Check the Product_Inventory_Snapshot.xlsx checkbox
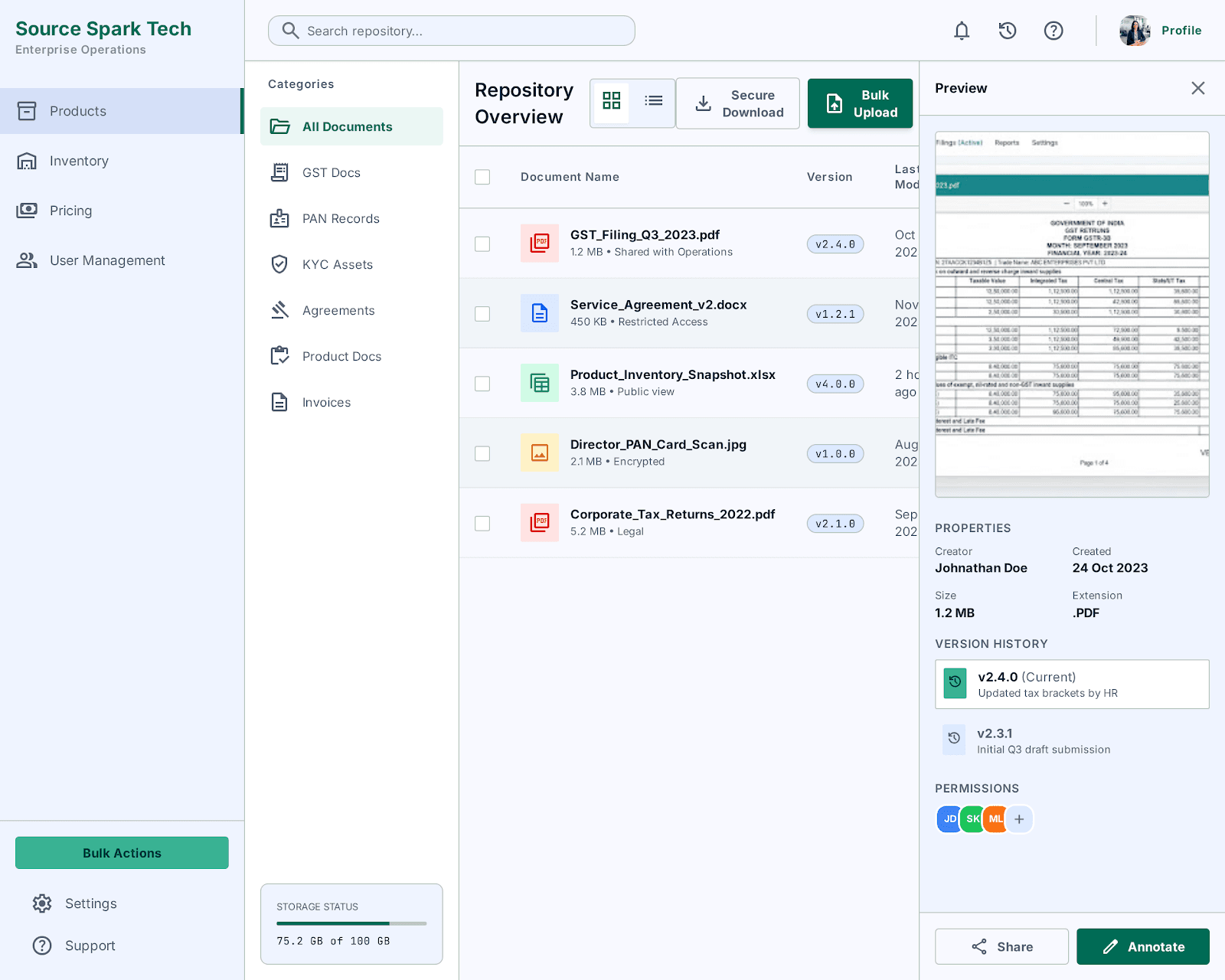Screen dimensions: 1225x980 click(x=482, y=384)
